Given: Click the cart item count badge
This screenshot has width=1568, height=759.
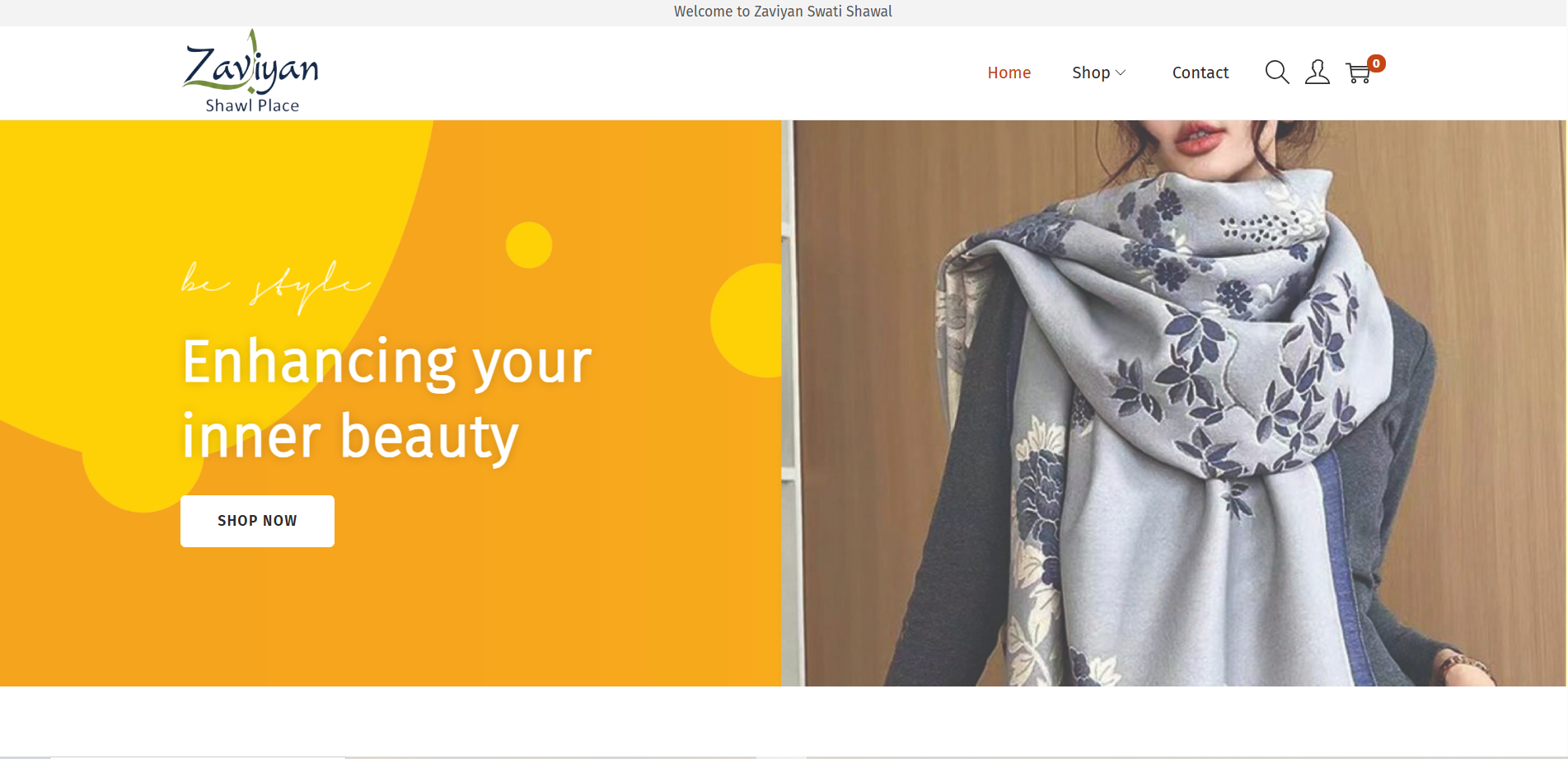Looking at the screenshot, I should [x=1376, y=63].
